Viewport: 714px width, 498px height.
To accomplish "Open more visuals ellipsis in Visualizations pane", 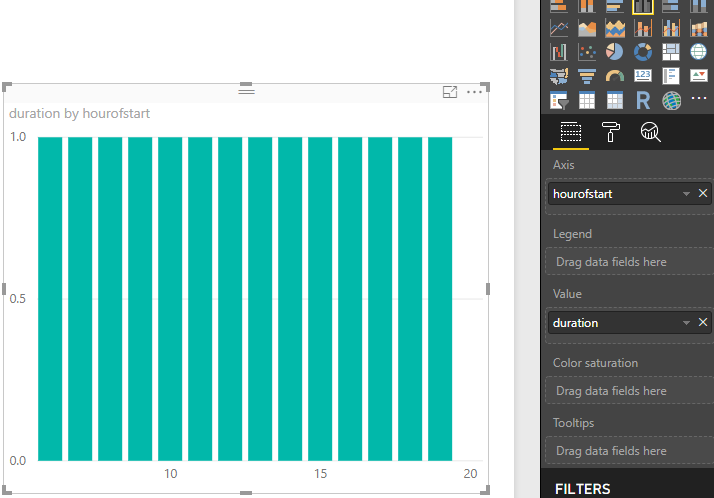I will coord(699,98).
